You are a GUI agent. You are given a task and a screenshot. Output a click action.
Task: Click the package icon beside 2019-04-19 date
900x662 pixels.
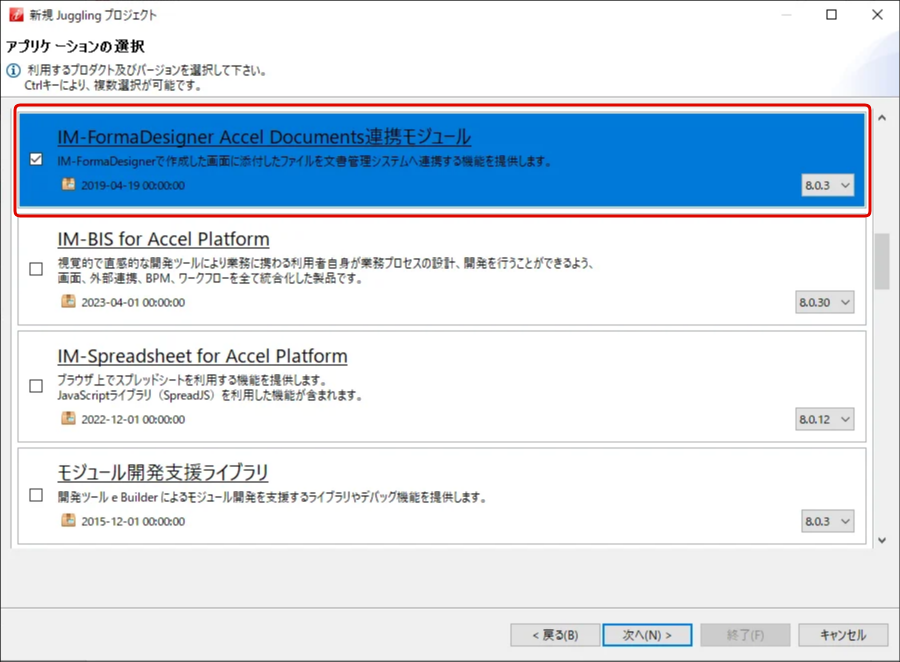coord(68,184)
